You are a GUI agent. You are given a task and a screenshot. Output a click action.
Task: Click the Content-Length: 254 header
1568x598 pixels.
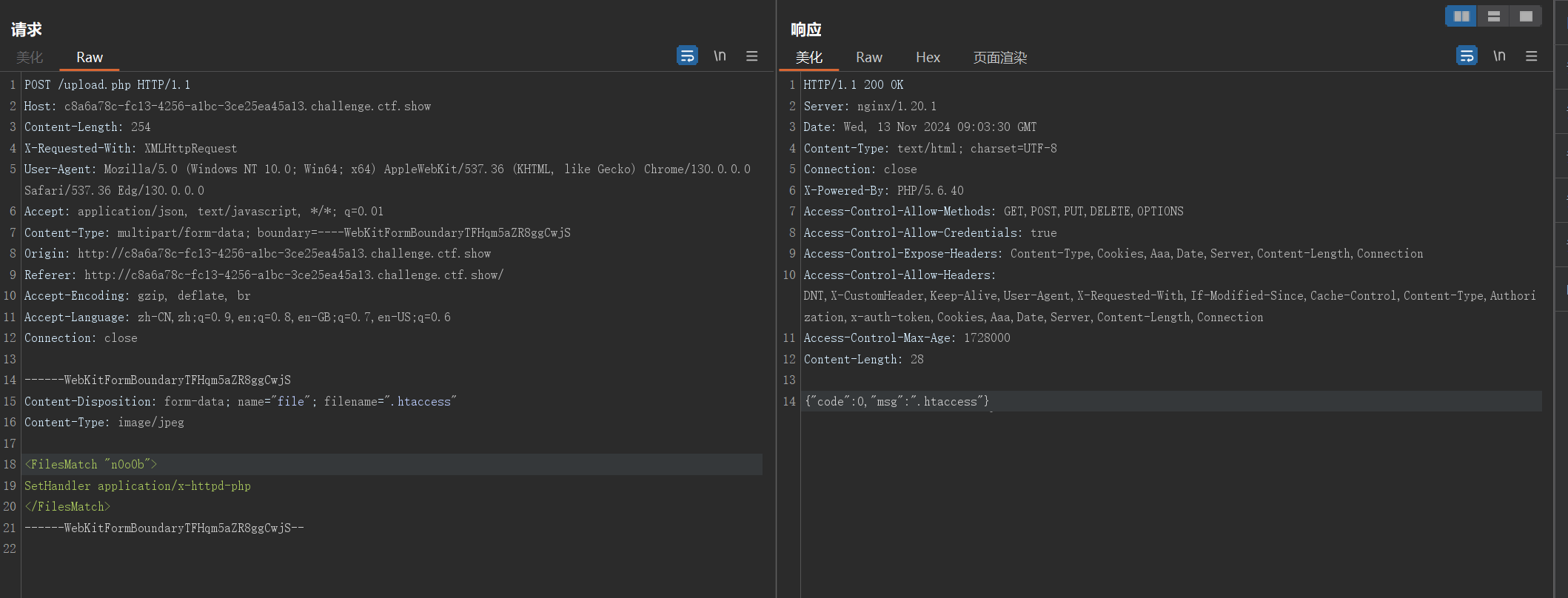point(87,127)
